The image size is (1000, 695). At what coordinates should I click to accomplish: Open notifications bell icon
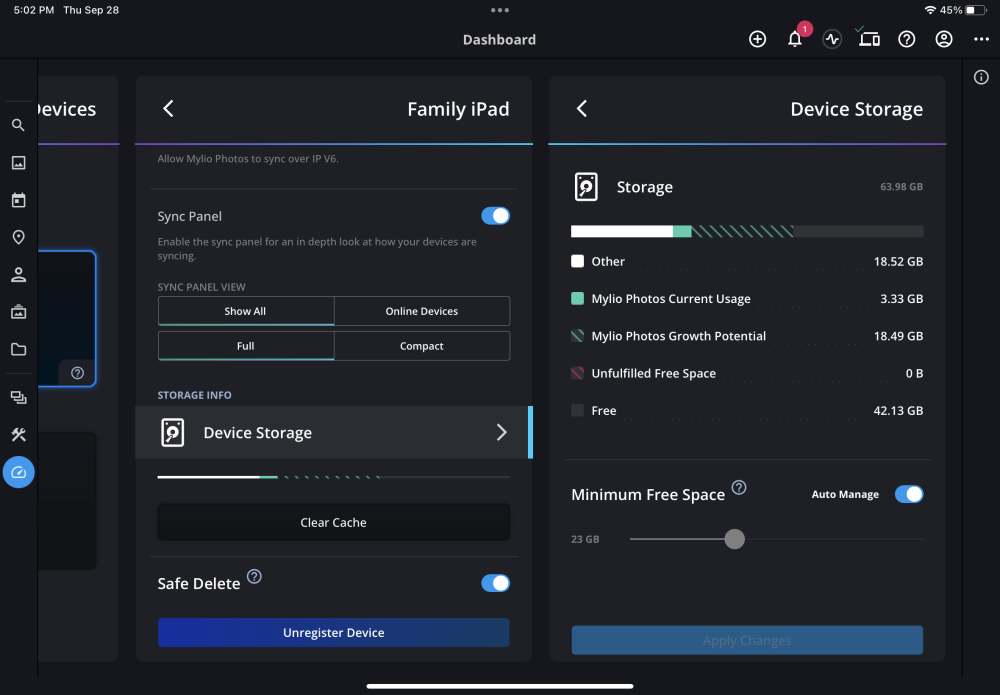point(795,40)
